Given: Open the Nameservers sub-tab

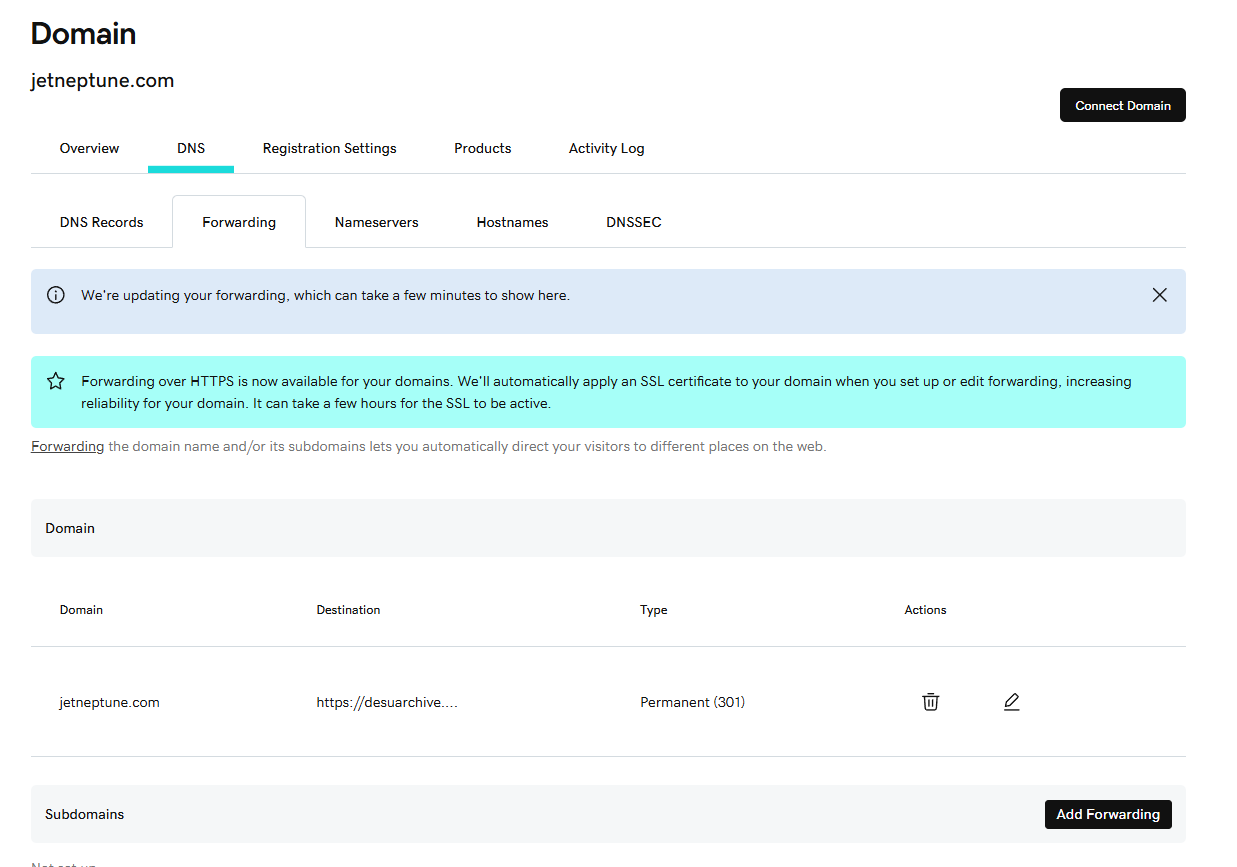Looking at the screenshot, I should [x=376, y=222].
